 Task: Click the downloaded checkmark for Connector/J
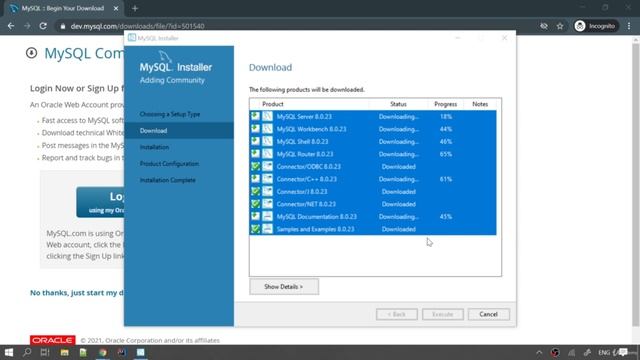pos(255,191)
